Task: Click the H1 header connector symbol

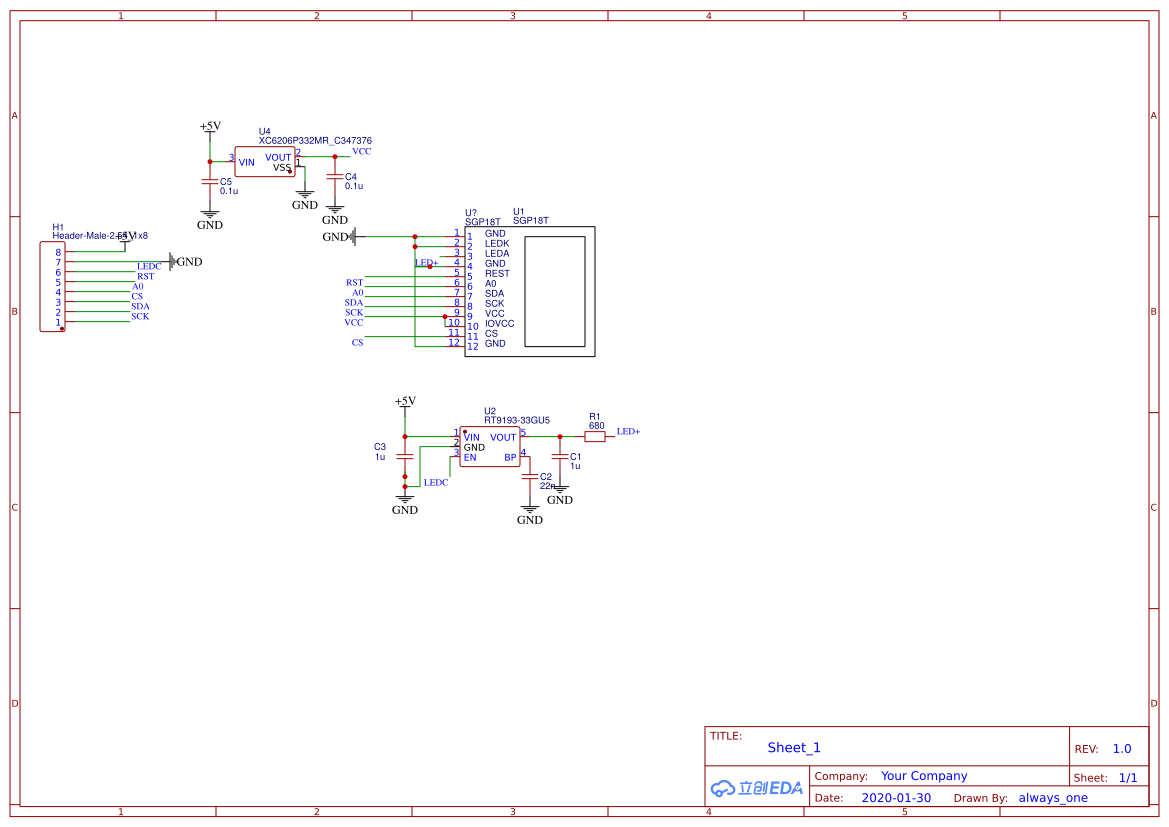Action: [x=53, y=286]
